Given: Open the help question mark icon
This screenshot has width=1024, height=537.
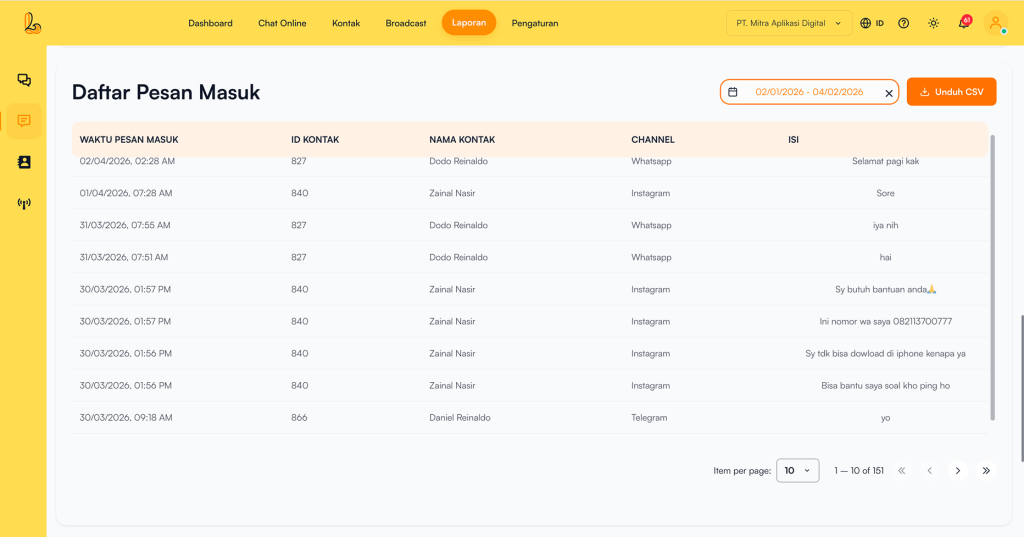Looking at the screenshot, I should pyautogui.click(x=903, y=23).
